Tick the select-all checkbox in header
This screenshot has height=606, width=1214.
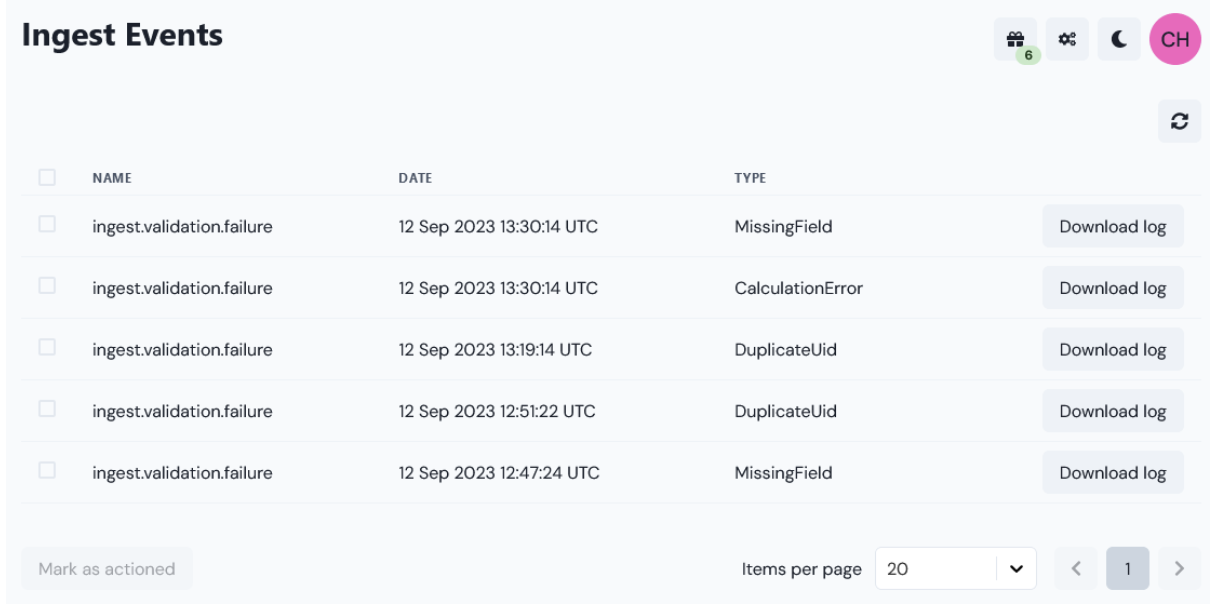[47, 177]
